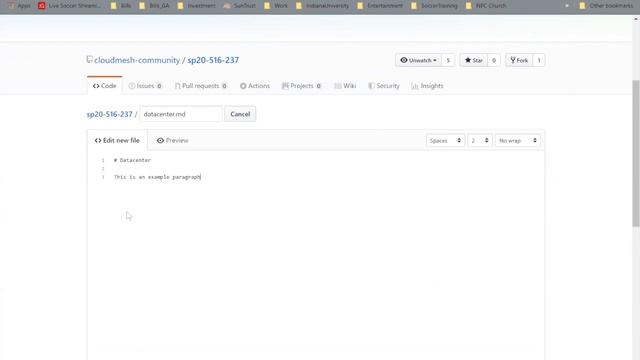
Task: View the watchers count 5
Action: (x=448, y=60)
